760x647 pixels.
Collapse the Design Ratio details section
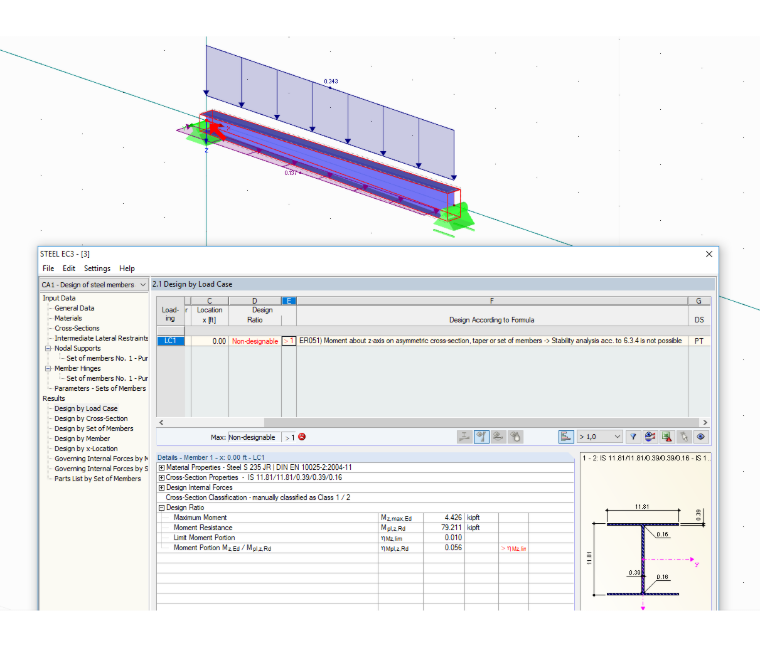(162, 507)
